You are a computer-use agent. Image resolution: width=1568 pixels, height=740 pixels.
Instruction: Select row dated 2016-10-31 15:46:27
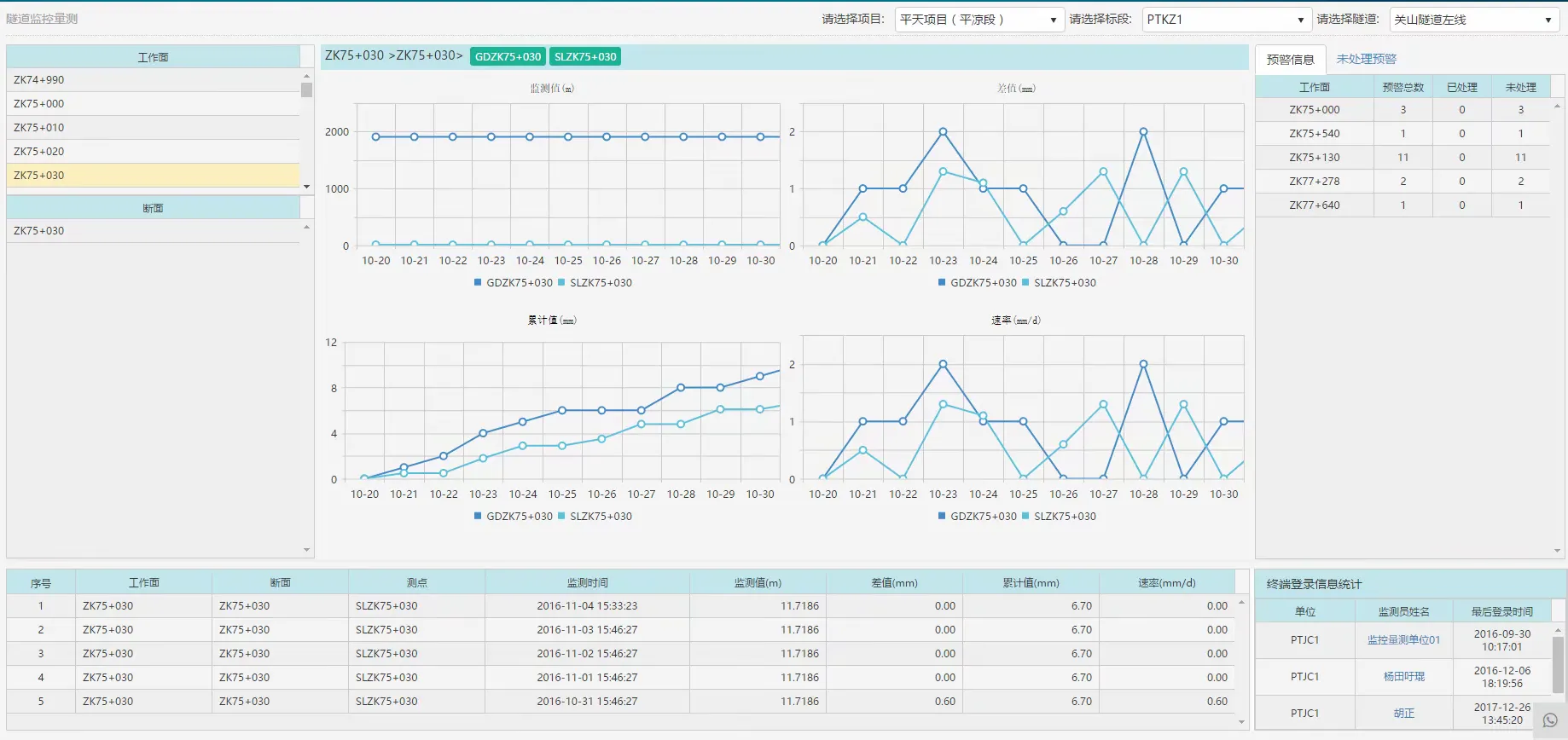tap(621, 702)
